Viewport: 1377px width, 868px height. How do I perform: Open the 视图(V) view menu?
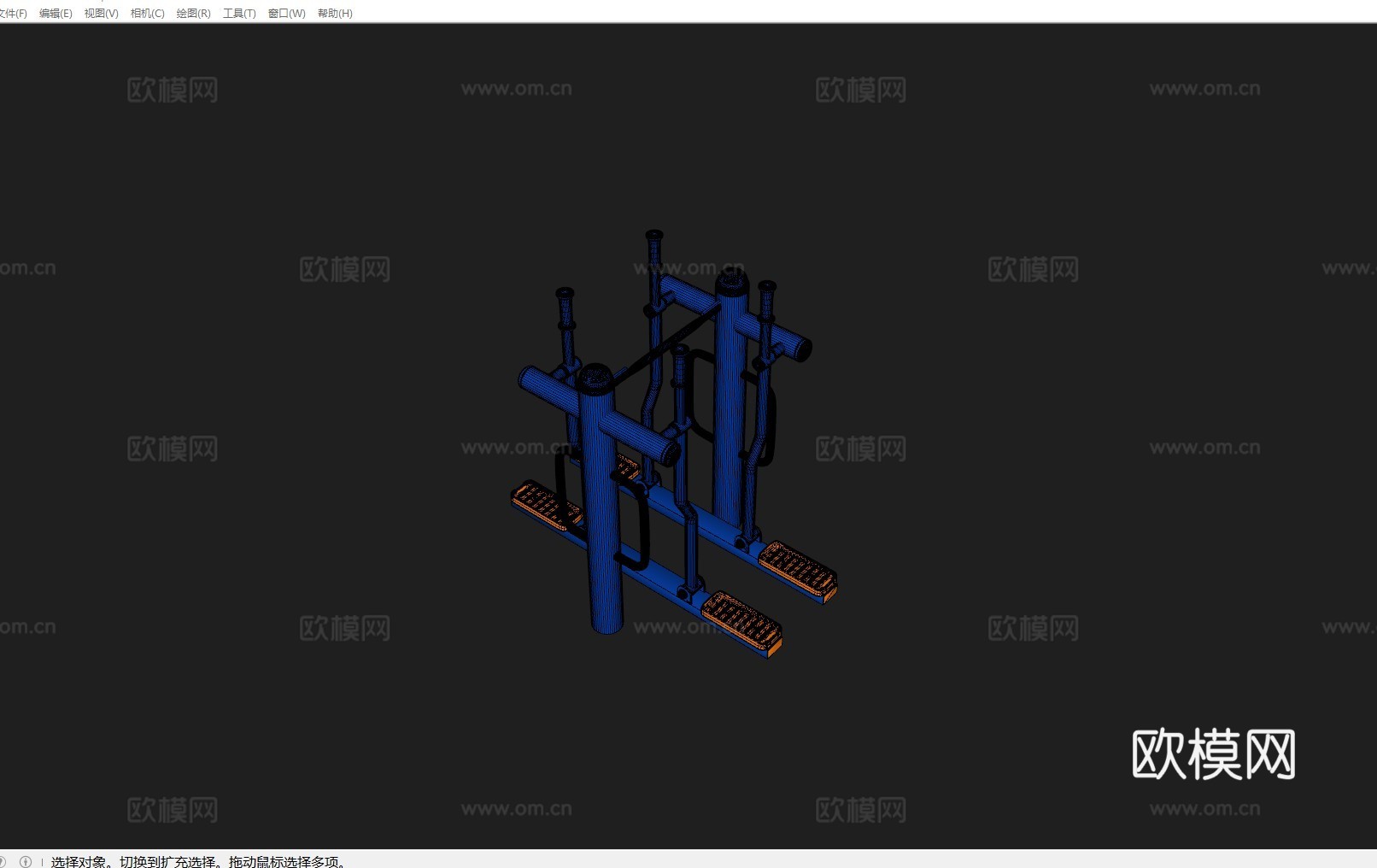[x=101, y=13]
